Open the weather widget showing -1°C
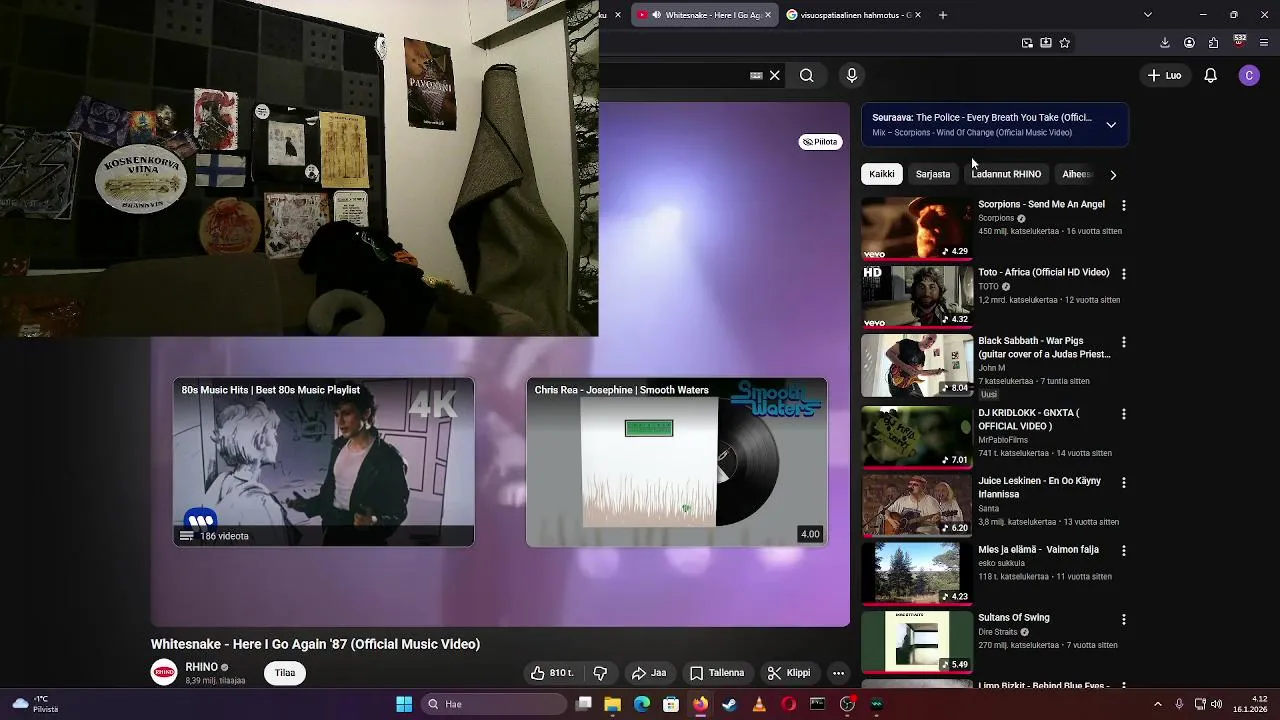Viewport: 1280px width, 720px height. coord(34,704)
